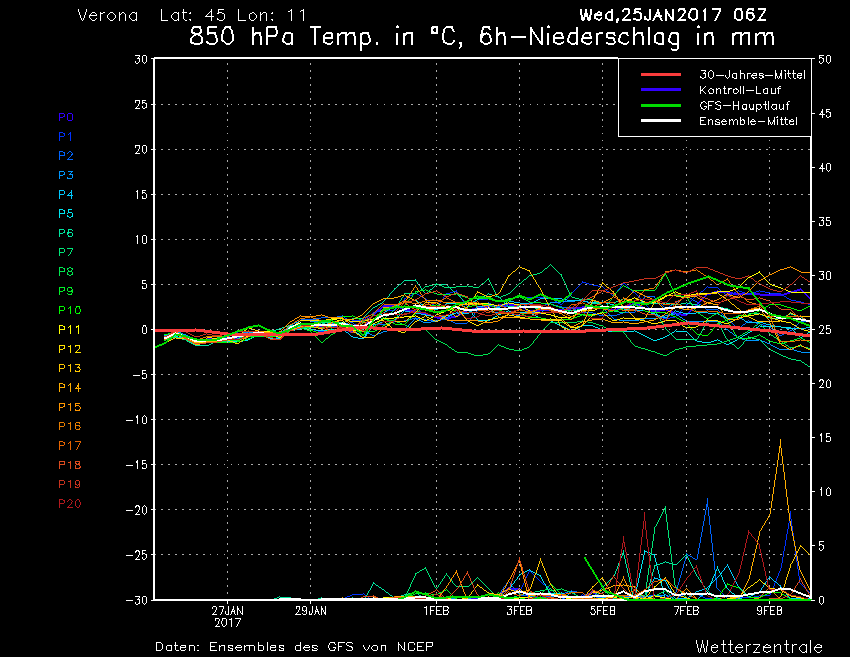The width and height of the screenshot is (850, 657).
Task: Click the 29JAN x-axis label
Action: coord(311,611)
